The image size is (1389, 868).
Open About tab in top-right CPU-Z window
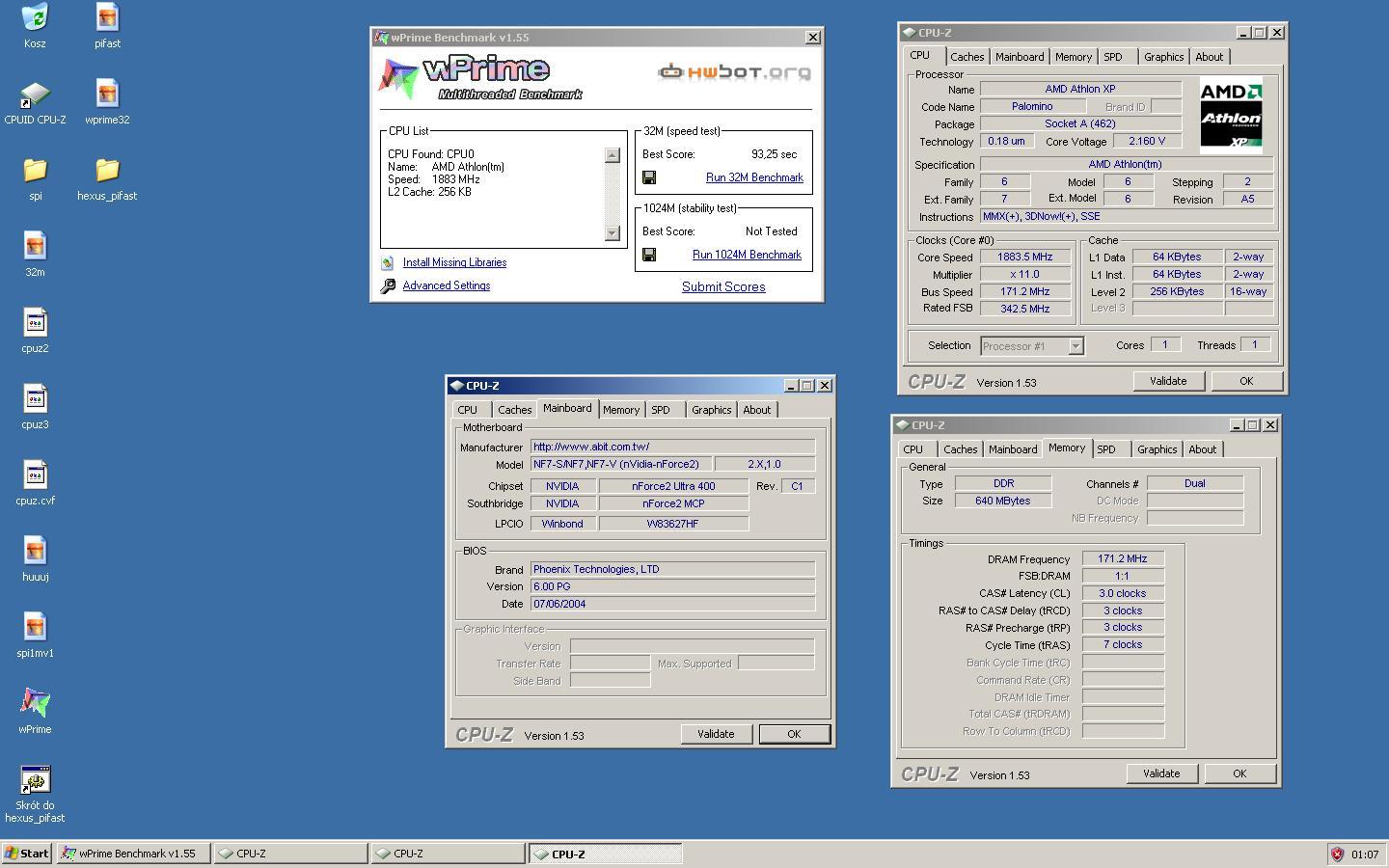point(1209,57)
